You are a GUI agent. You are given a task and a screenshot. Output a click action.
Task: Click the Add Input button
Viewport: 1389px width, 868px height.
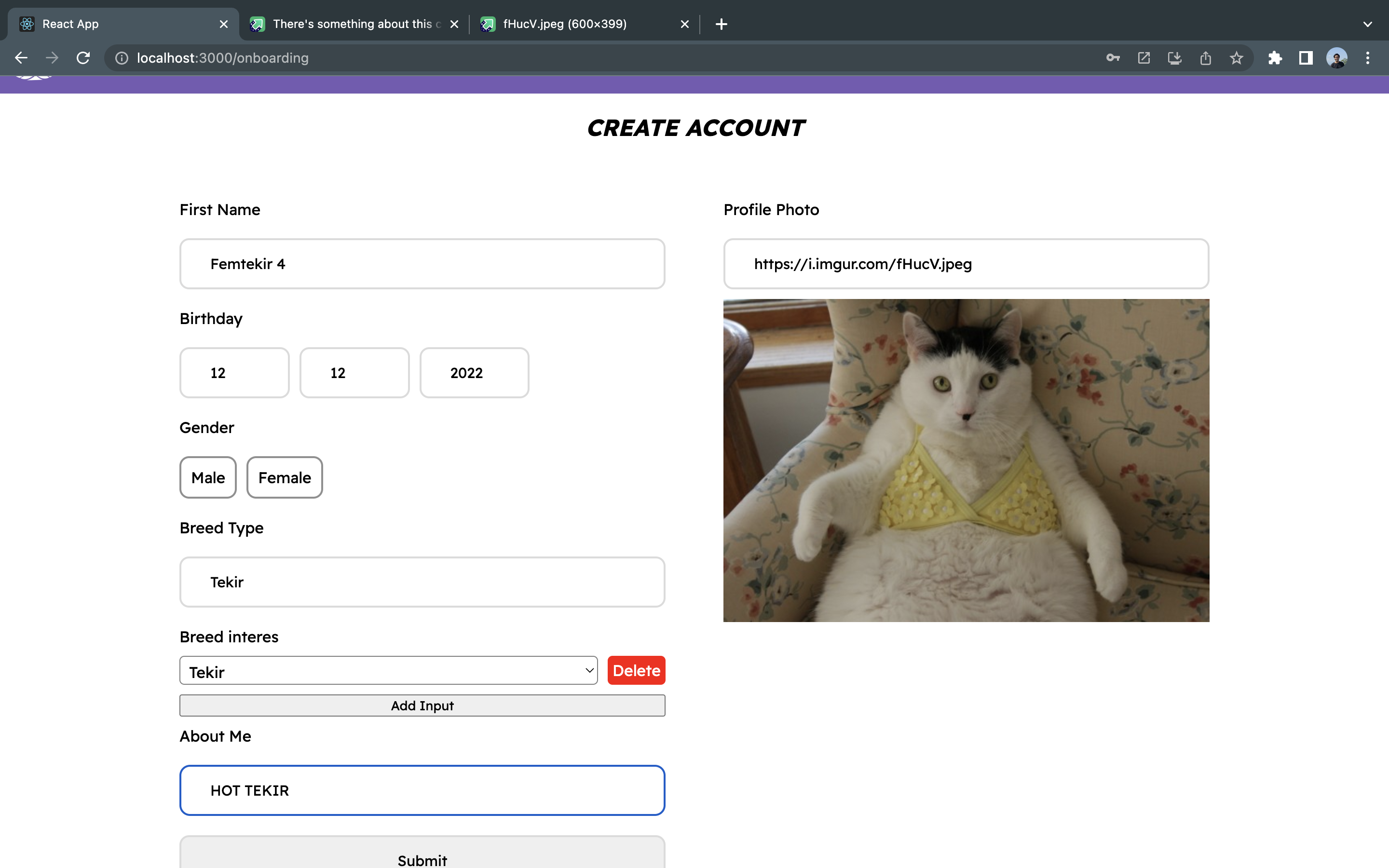(422, 705)
